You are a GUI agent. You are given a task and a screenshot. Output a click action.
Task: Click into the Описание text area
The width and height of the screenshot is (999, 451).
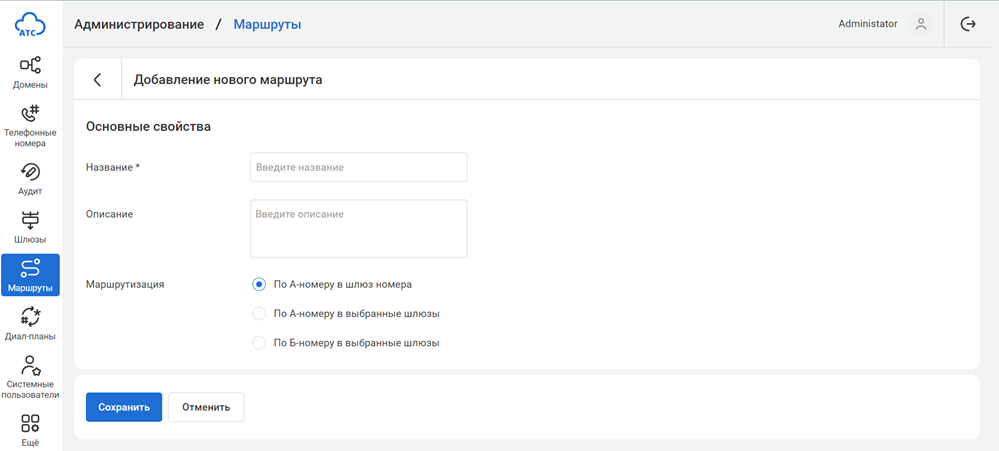[358, 228]
